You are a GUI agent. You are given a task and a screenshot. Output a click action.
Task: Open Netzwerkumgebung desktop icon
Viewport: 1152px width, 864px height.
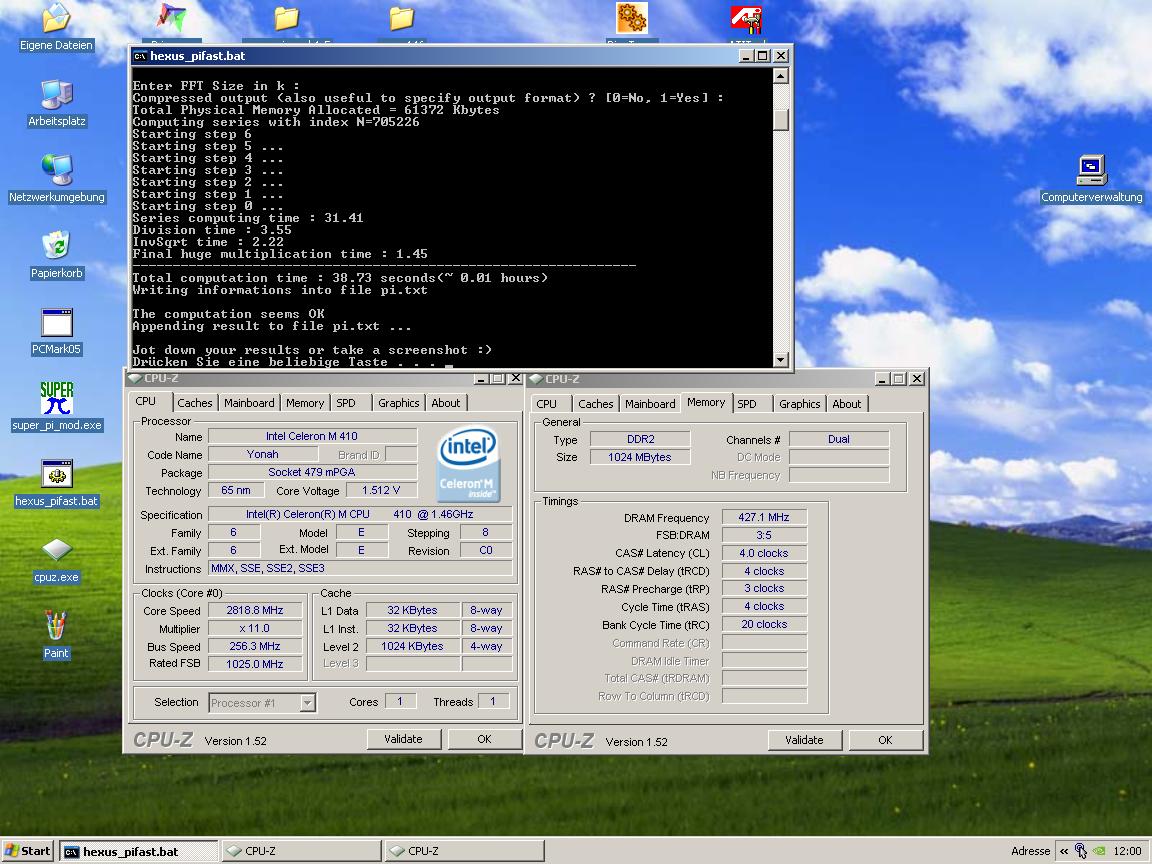click(x=57, y=179)
